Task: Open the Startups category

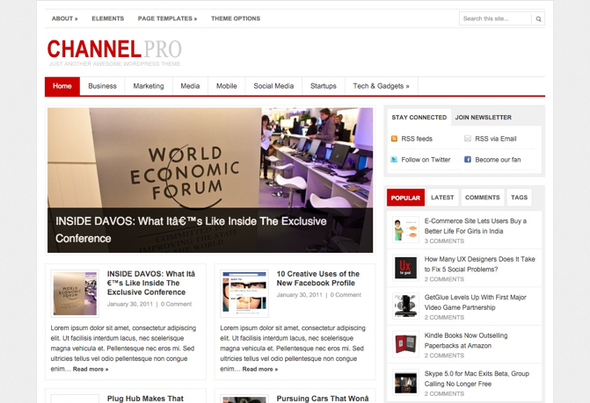Action: pyautogui.click(x=323, y=86)
